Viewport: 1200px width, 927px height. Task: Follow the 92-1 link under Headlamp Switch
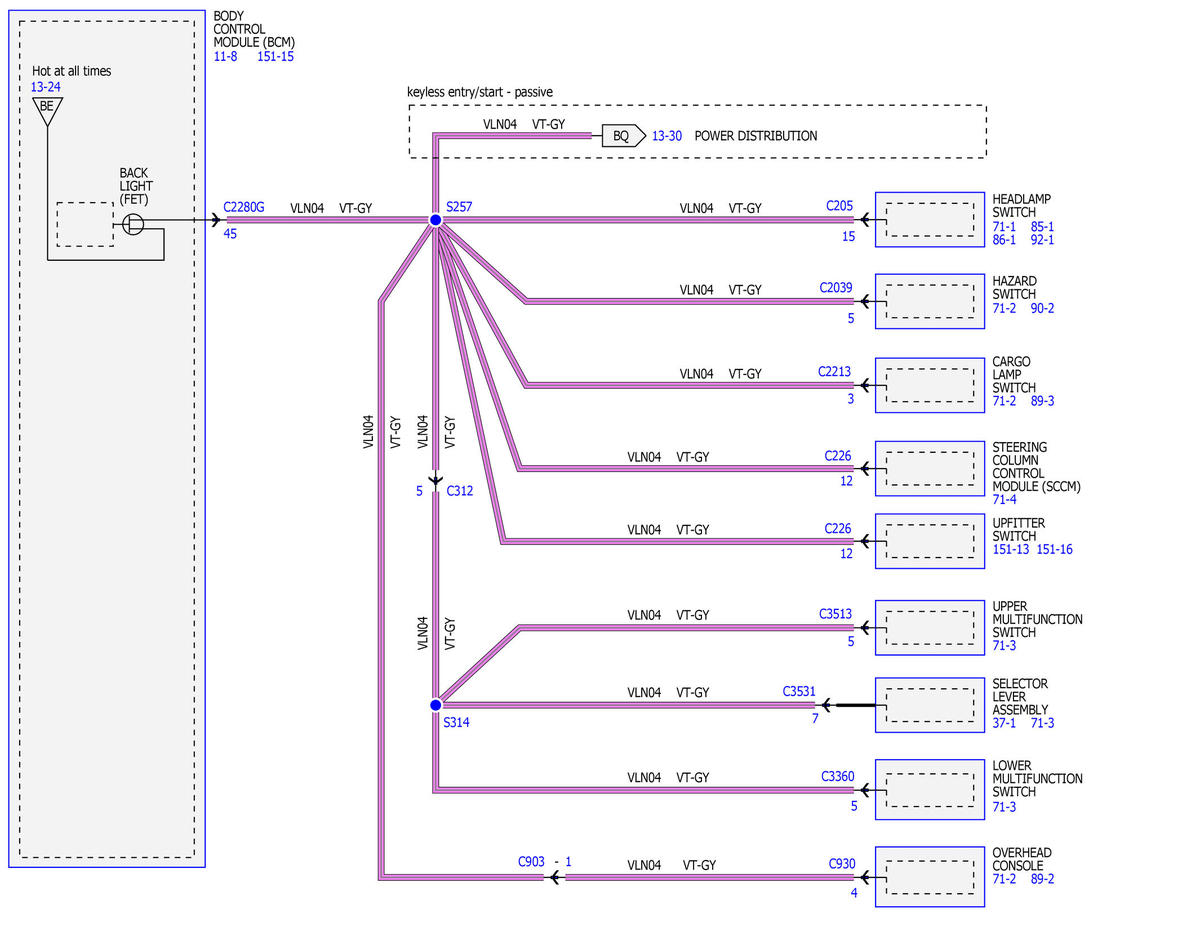[1042, 240]
